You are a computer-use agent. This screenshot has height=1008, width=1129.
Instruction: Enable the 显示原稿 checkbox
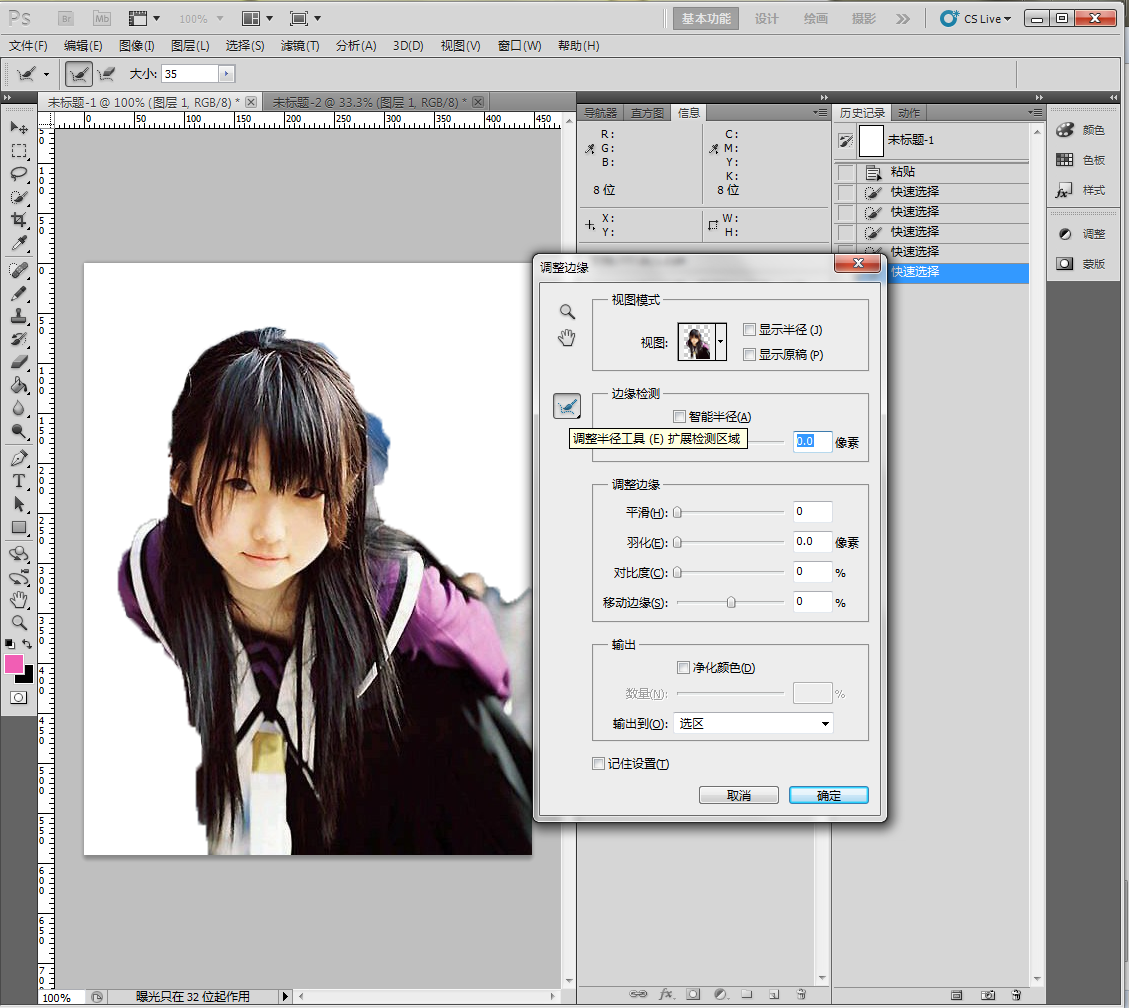click(750, 354)
